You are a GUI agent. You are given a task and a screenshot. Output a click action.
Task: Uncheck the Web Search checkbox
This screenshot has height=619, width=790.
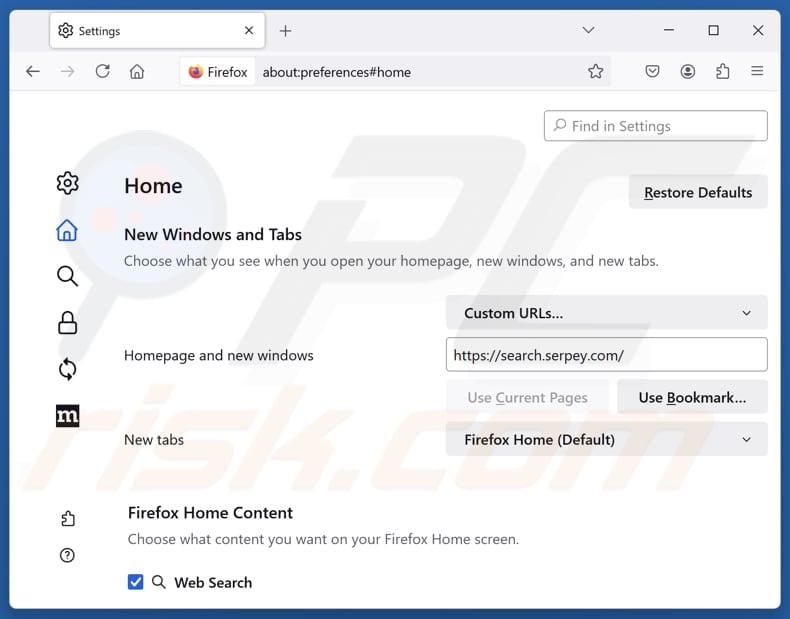(x=136, y=582)
